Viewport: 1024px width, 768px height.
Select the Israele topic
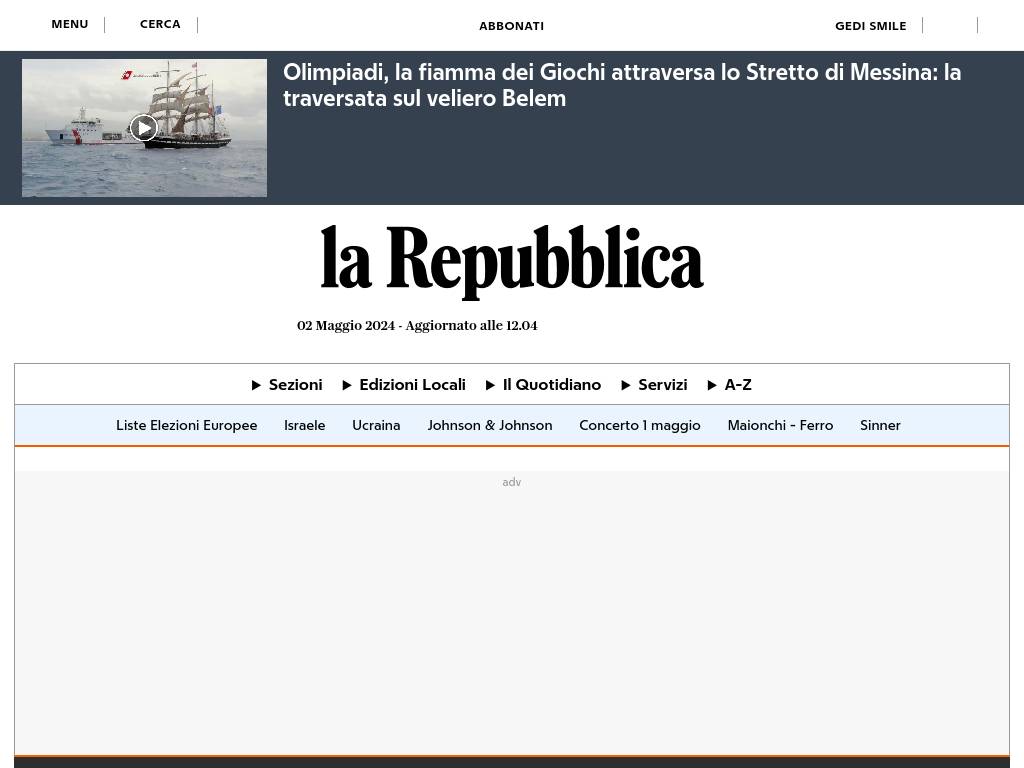(x=304, y=425)
